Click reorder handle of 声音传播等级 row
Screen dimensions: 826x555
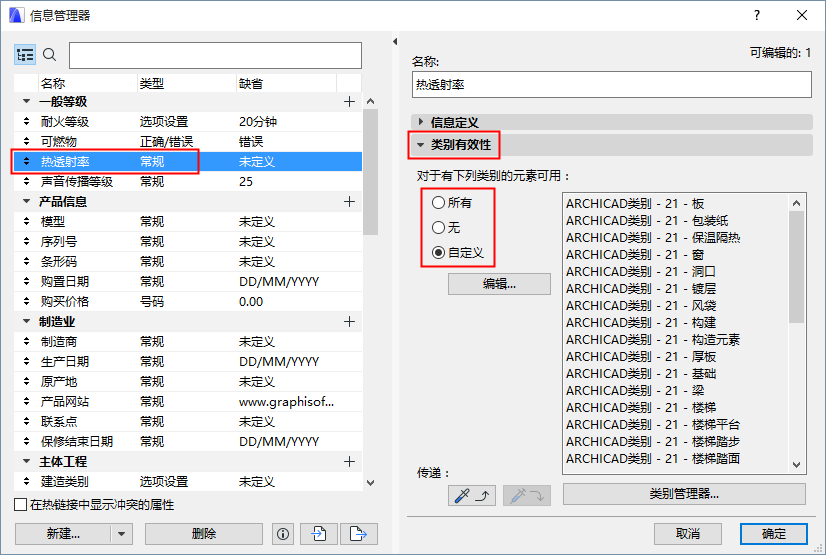[26, 182]
